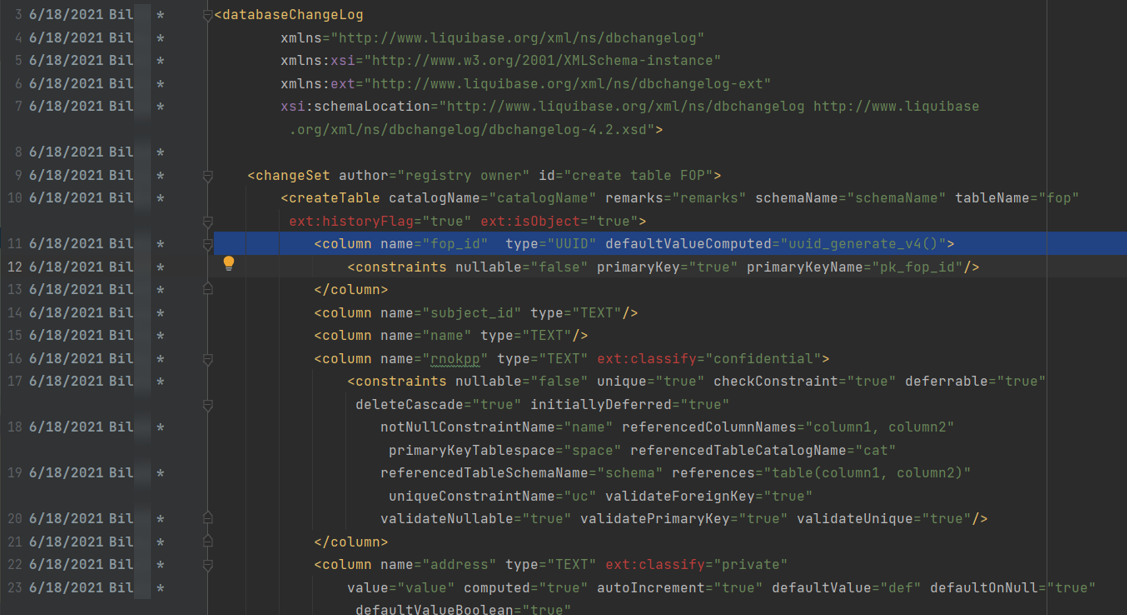Click the 'validateNullable' attribute
This screenshot has width=1127, height=615.
tap(447, 518)
